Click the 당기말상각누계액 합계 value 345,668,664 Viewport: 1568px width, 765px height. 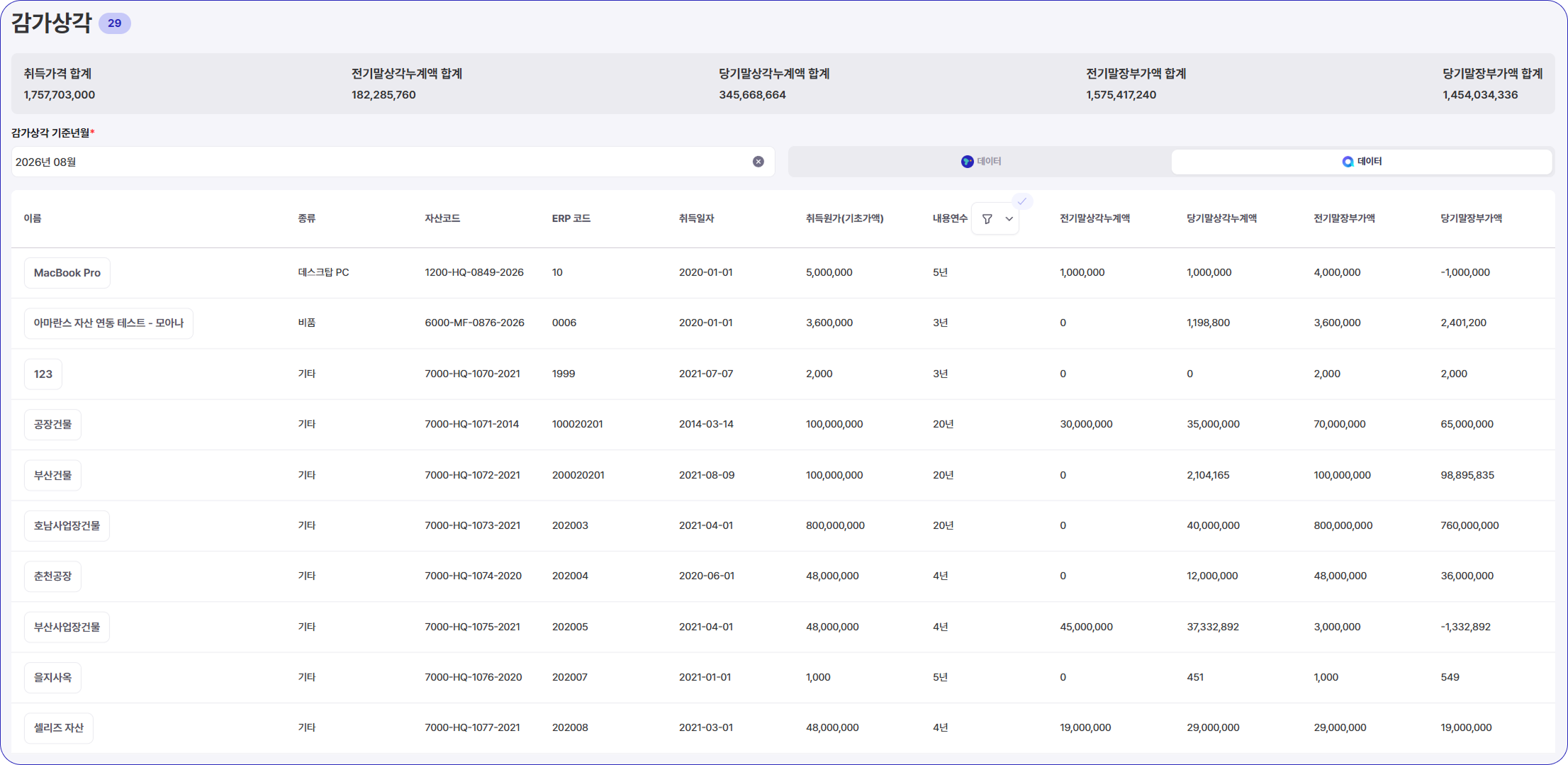[752, 95]
